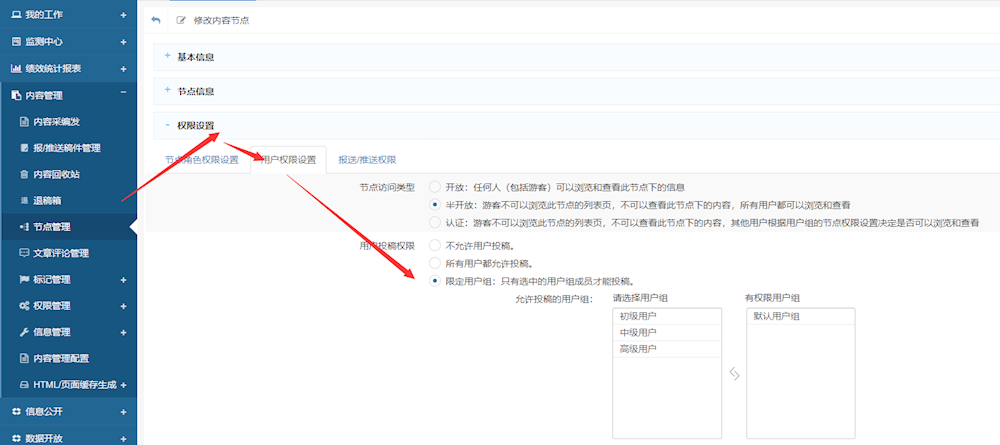Open 报/推送稿件管理 in the sidebar

(x=69, y=148)
